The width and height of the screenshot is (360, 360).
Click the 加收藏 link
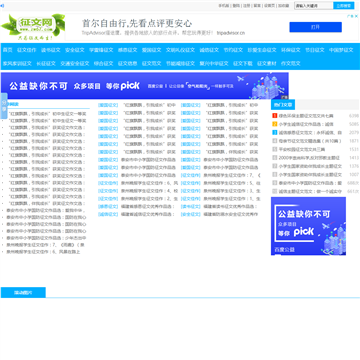(284, 6)
